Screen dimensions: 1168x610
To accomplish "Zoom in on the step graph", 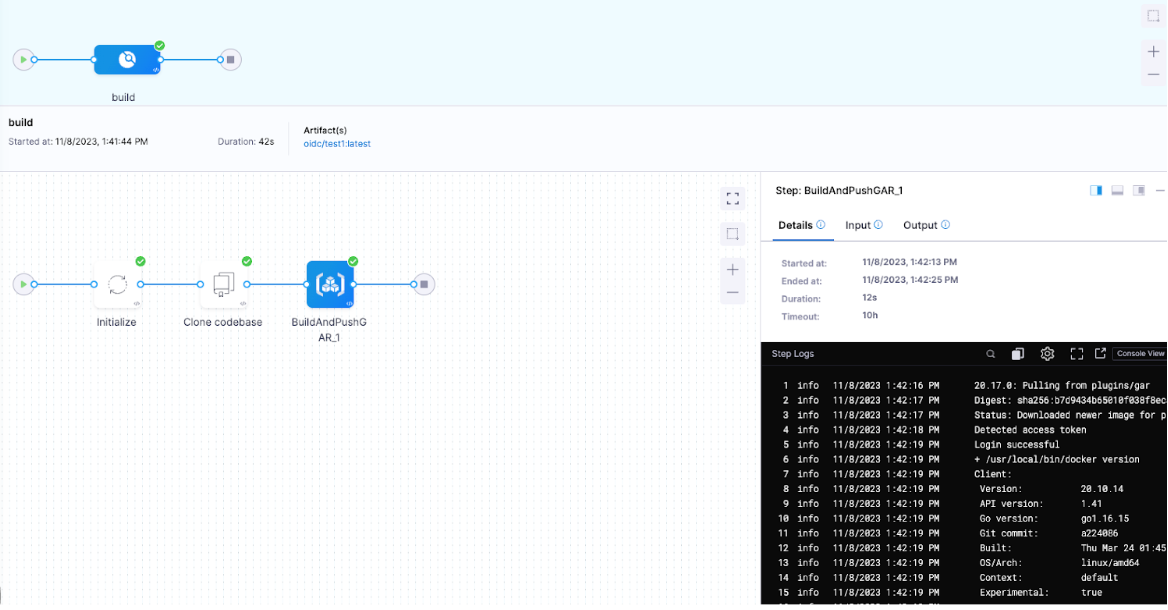I will pyautogui.click(x=733, y=270).
